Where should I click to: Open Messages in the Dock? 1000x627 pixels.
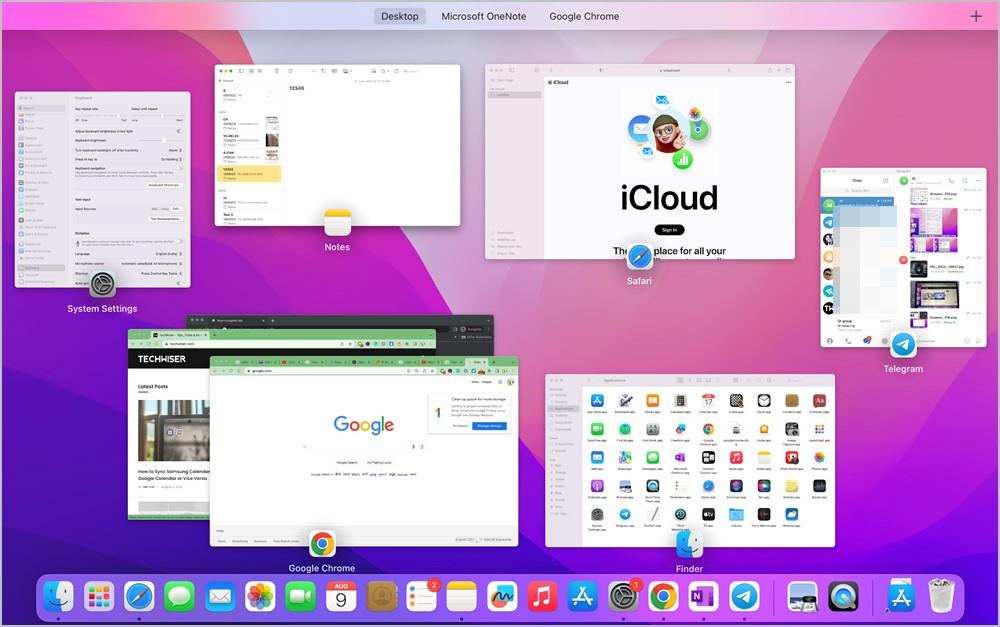180,597
